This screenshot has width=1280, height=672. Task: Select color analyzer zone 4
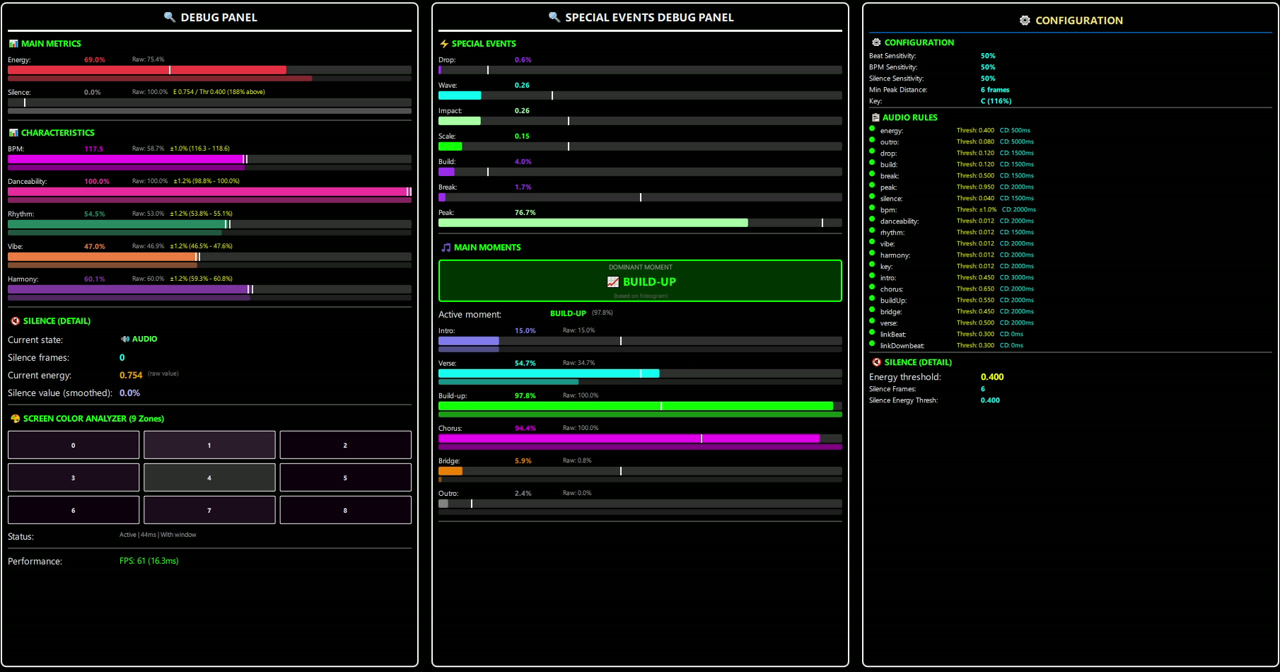click(x=209, y=478)
